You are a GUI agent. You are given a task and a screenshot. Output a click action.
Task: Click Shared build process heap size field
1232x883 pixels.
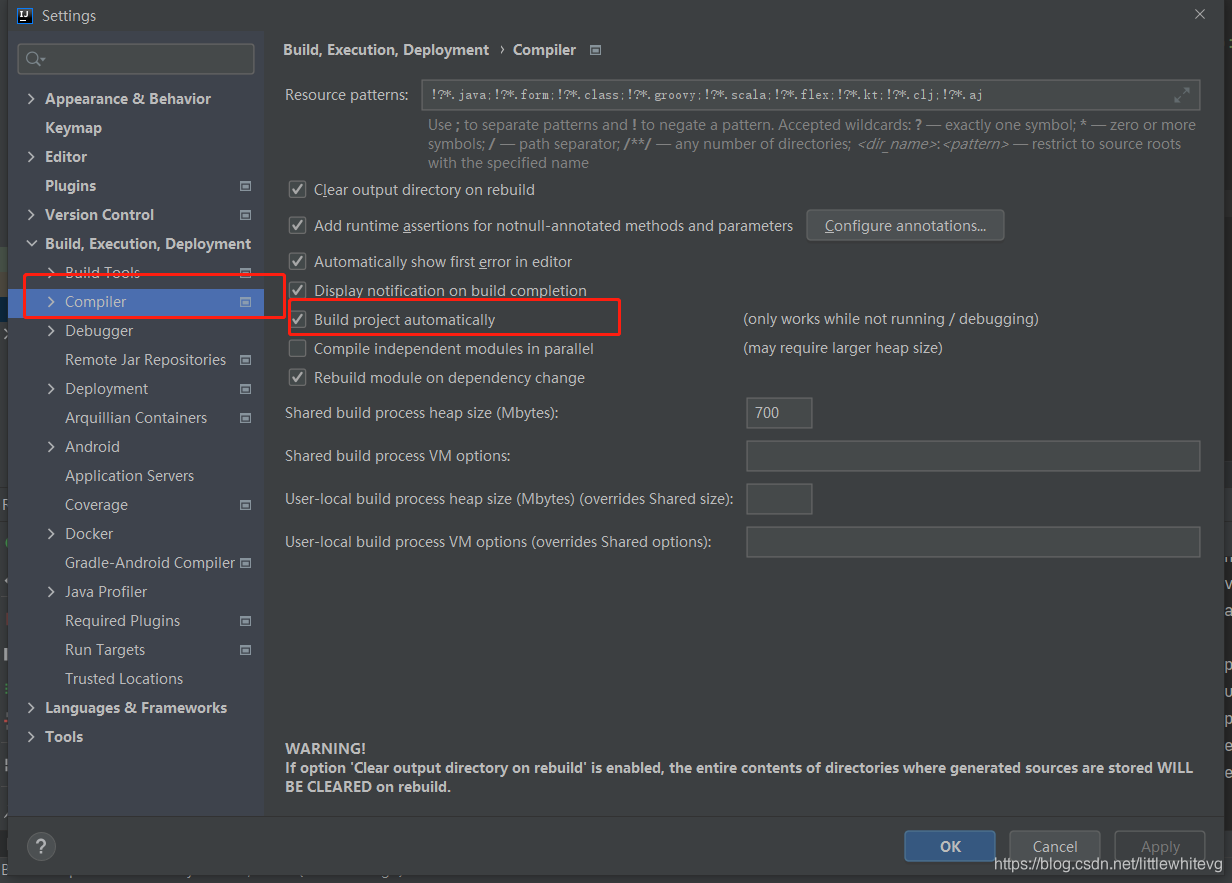pyautogui.click(x=779, y=413)
